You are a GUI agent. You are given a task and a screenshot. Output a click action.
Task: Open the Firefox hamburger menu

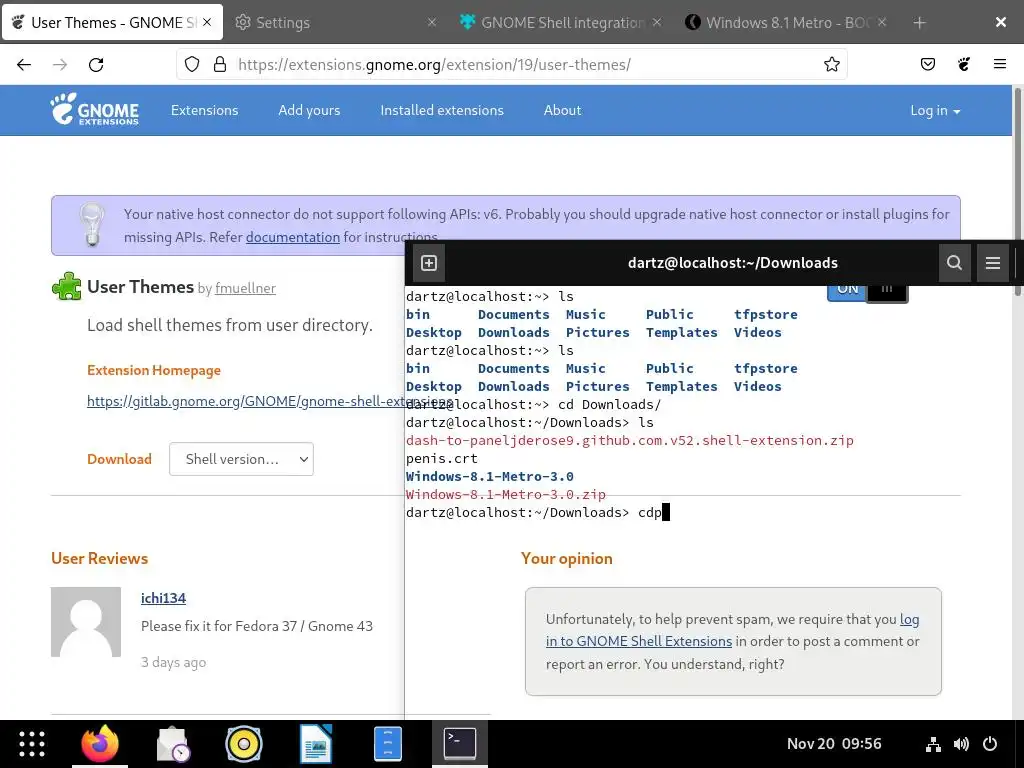pos(999,64)
